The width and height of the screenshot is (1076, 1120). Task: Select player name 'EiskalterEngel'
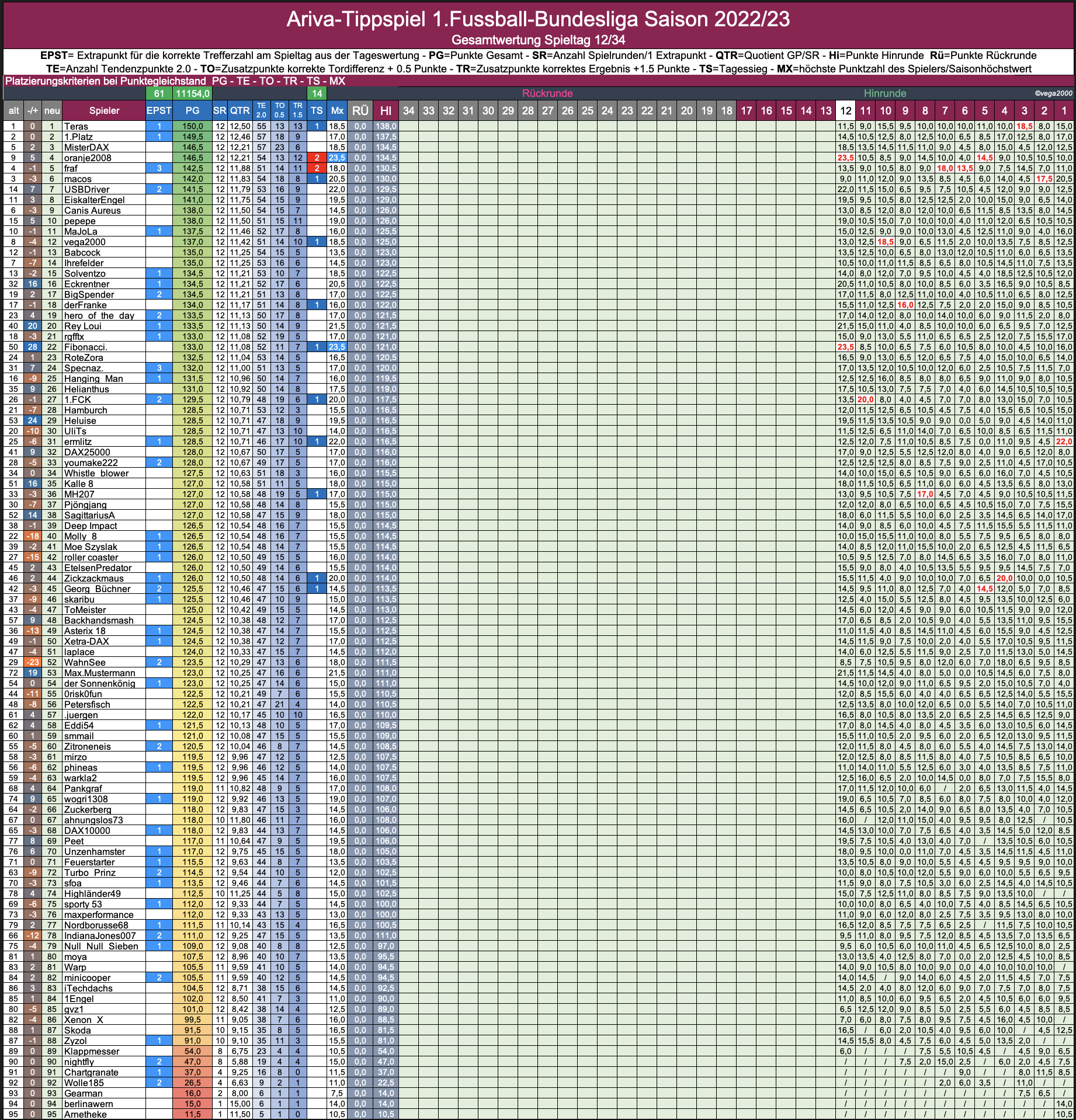(x=94, y=200)
